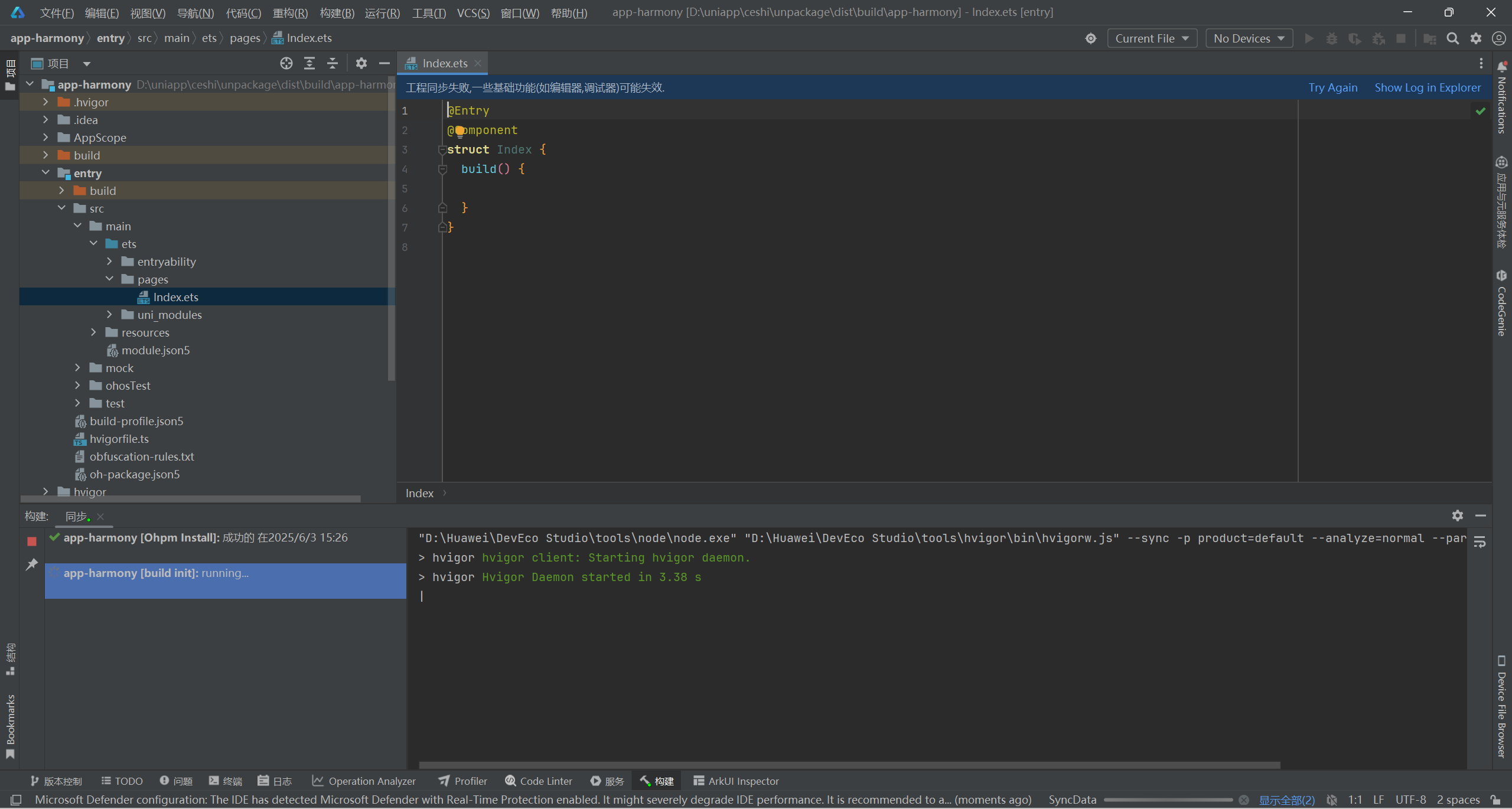Click the pin icon in build panel

click(32, 565)
